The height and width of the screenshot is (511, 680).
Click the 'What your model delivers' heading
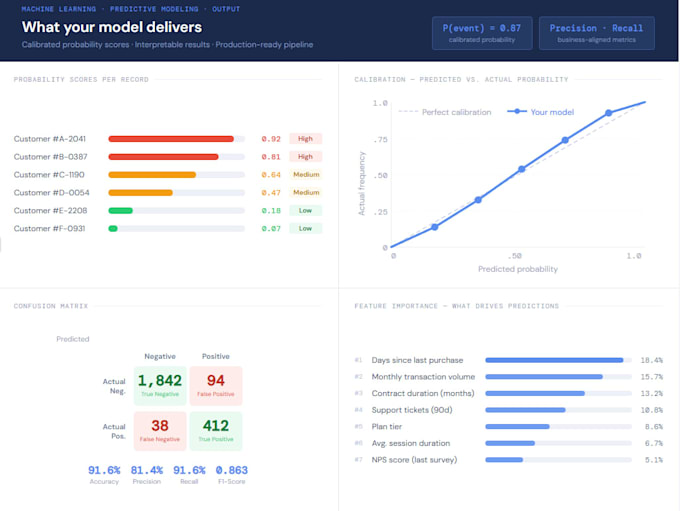coord(112,27)
